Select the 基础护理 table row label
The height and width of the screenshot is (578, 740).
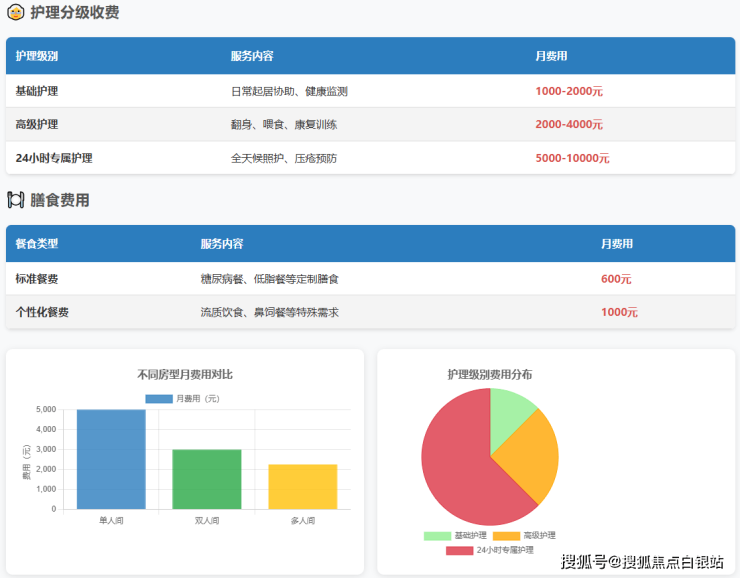click(37, 91)
